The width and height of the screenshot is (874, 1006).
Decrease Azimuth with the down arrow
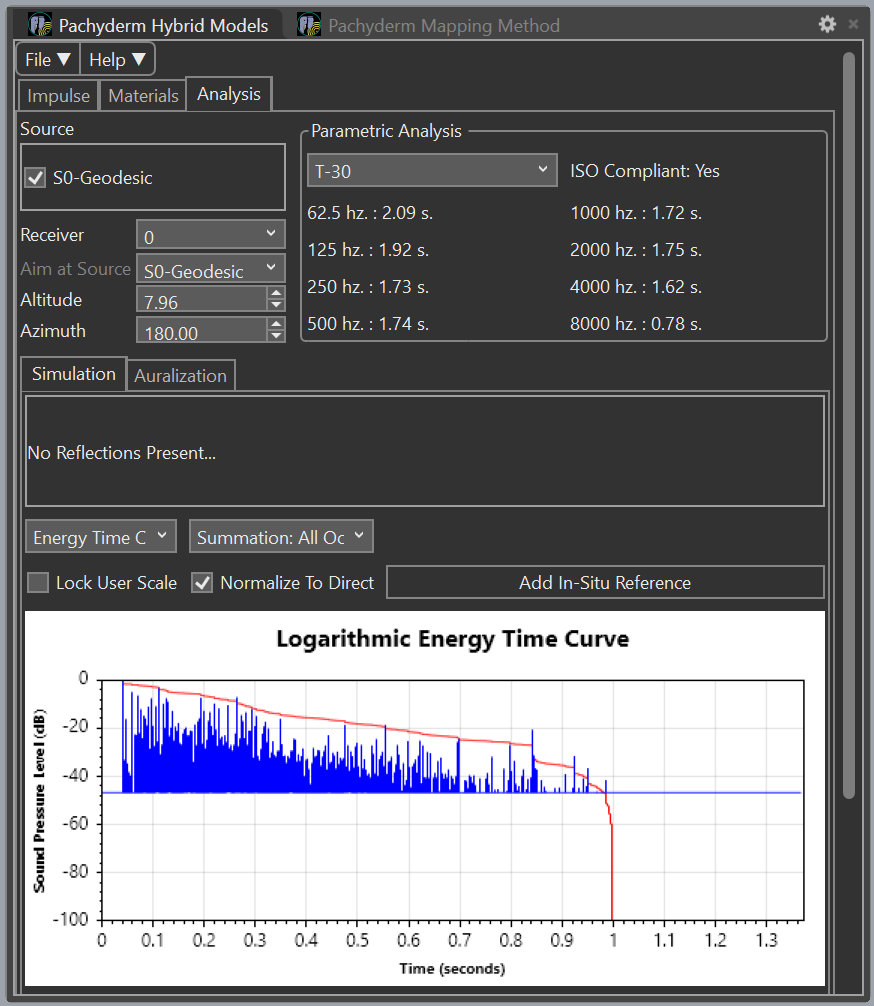click(x=276, y=336)
